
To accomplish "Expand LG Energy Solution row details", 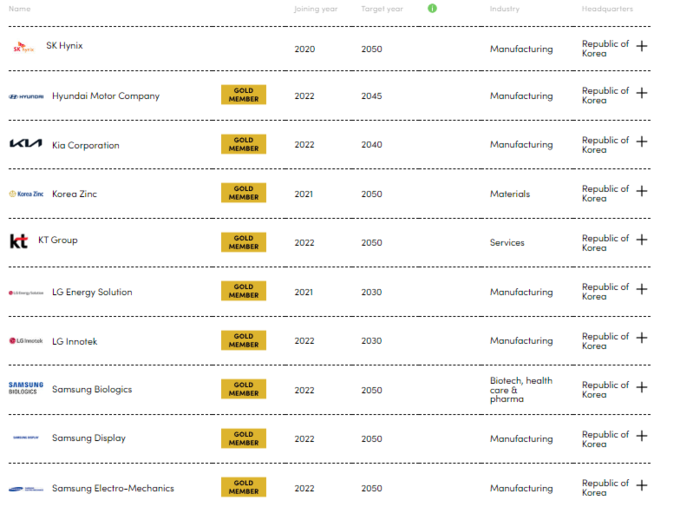I will pos(642,289).
